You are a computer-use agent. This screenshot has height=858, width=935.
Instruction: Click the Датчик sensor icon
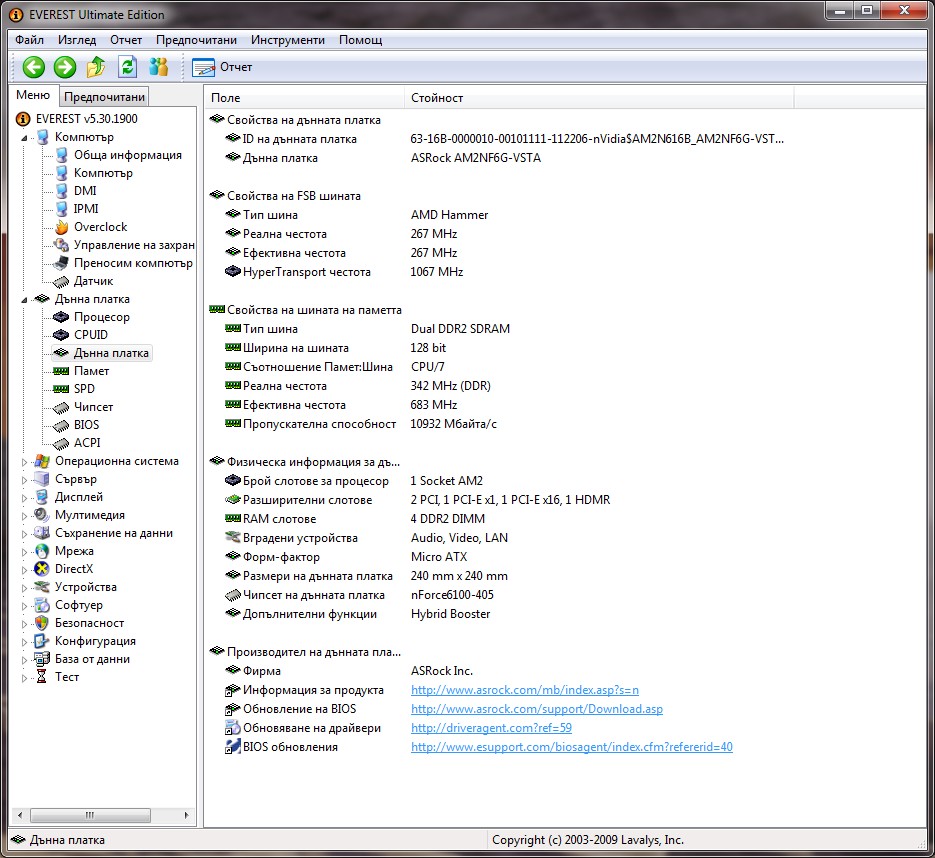[61, 281]
